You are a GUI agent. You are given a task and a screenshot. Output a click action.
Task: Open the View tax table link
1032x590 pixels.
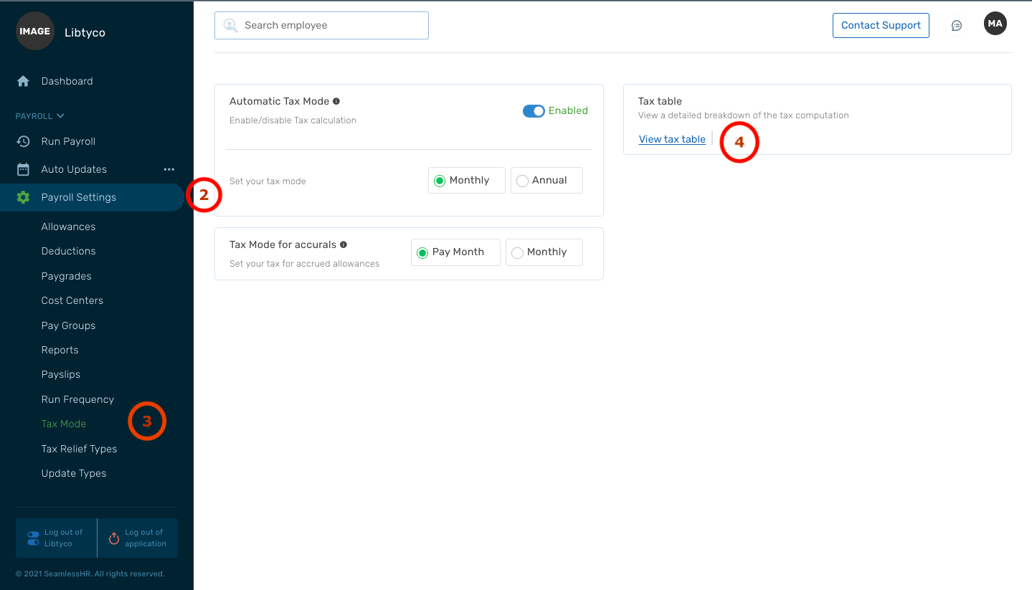(672, 139)
